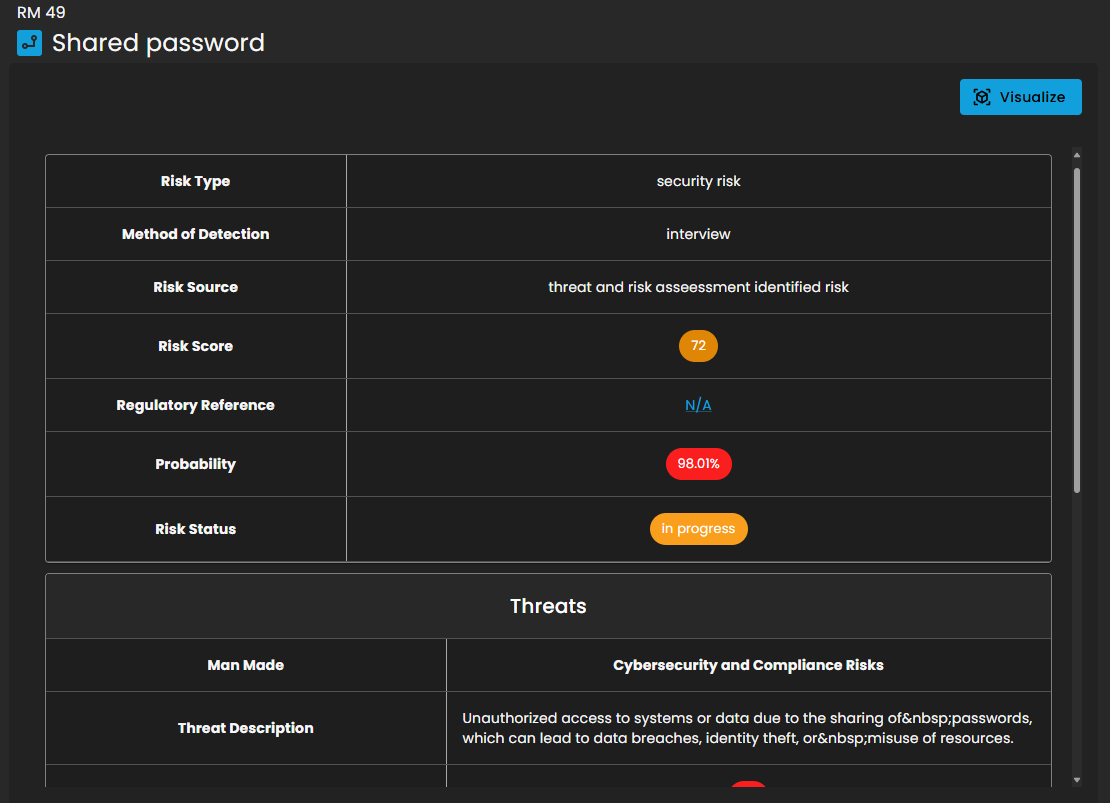1110x803 pixels.
Task: Click the 'RM 49' identifier label
Action: 41,13
